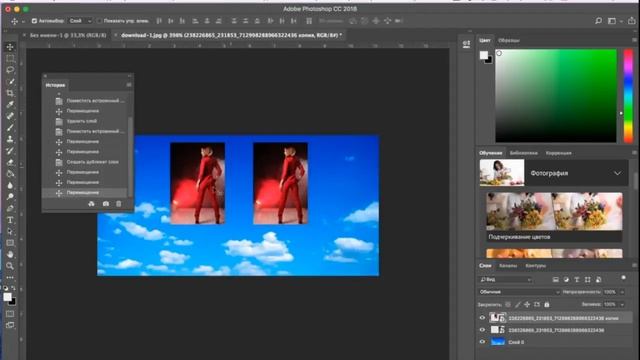This screenshot has height=360, width=640.
Task: Jump to Удалить слой history state
Action: [x=82, y=121]
